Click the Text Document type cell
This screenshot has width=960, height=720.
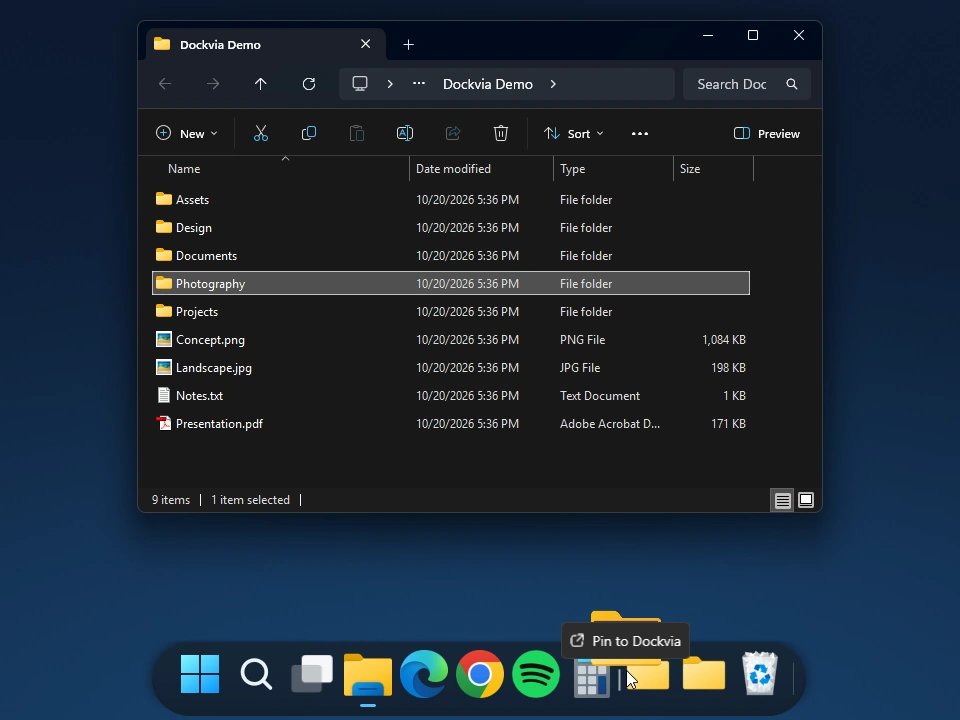coord(600,396)
